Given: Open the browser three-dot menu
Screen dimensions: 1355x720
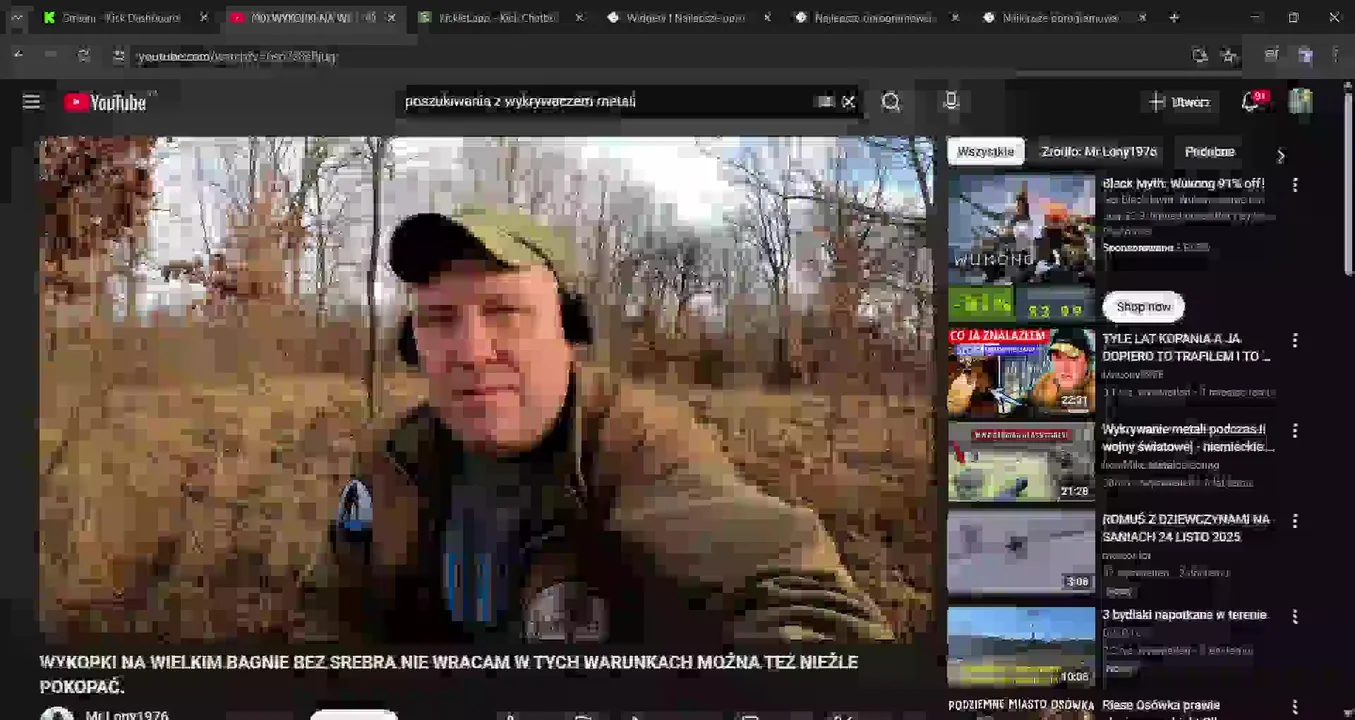Looking at the screenshot, I should (1336, 56).
